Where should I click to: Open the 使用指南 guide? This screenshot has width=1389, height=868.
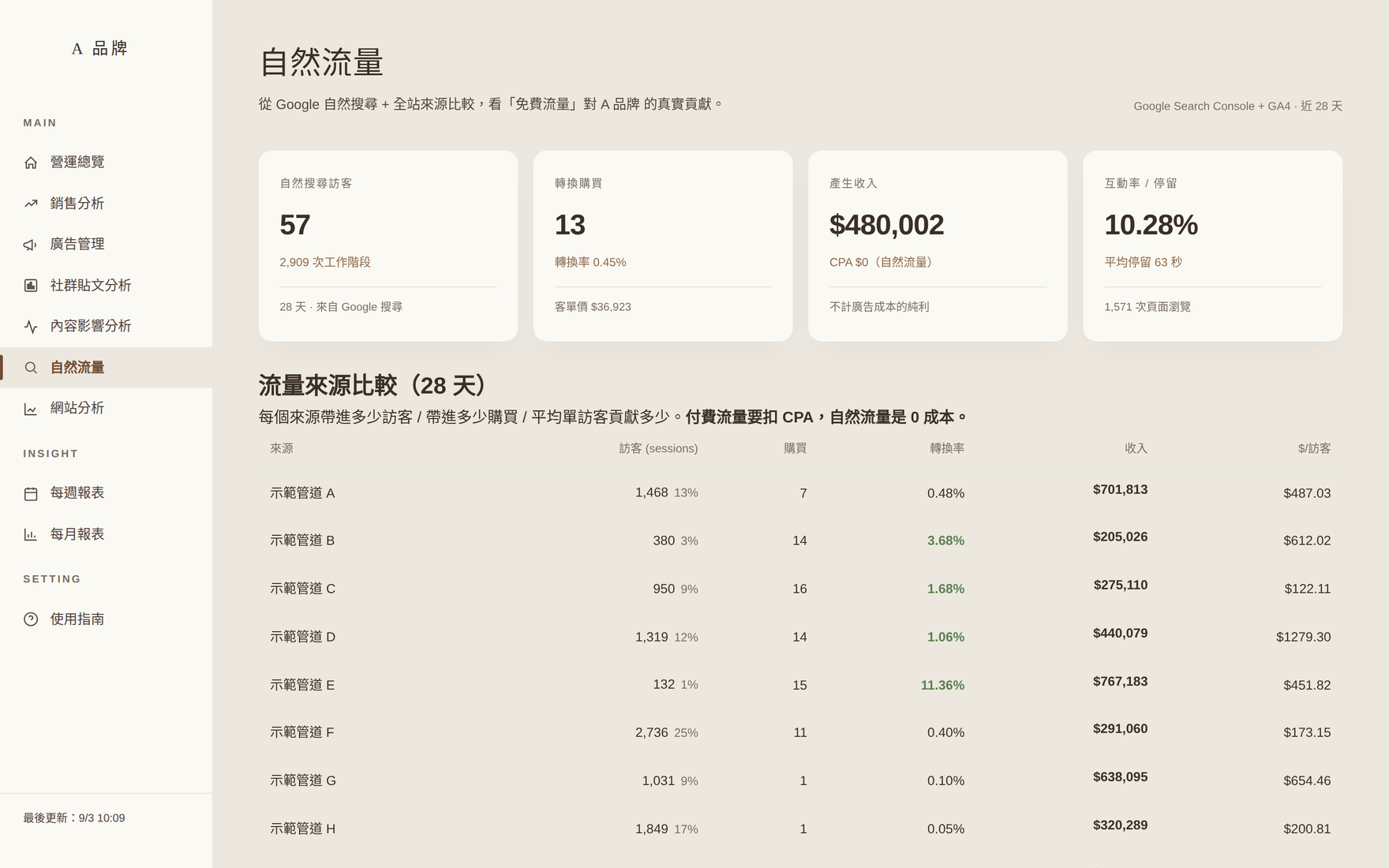(x=106, y=619)
